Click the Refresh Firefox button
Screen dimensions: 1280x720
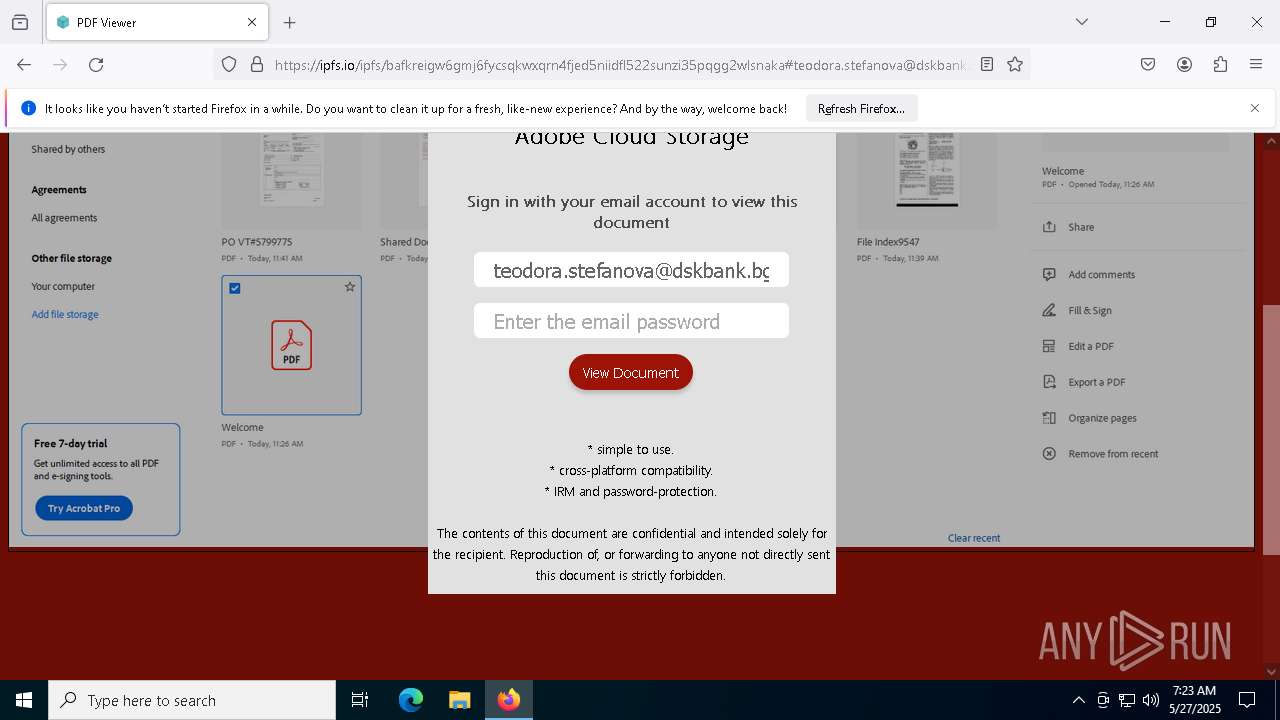point(861,108)
